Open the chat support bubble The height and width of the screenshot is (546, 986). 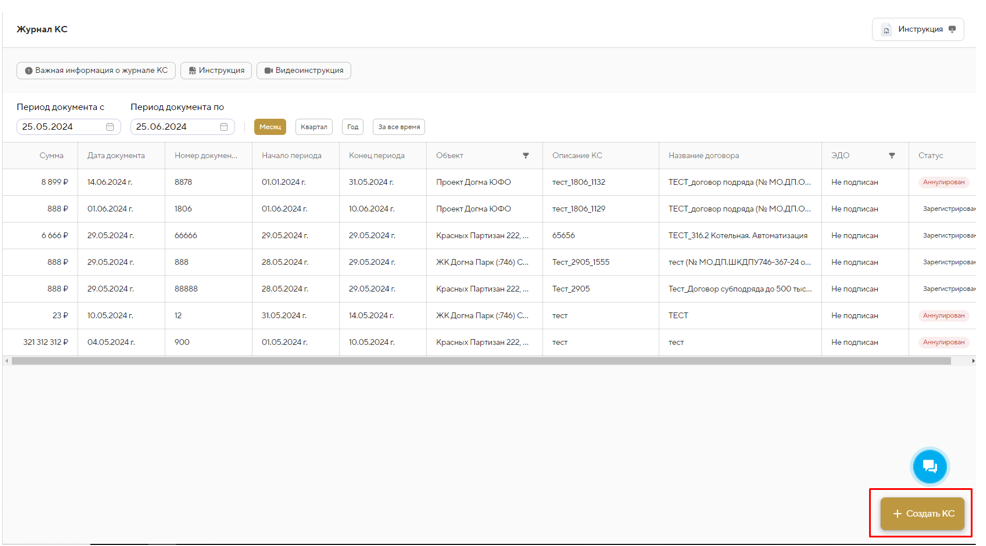point(929,466)
